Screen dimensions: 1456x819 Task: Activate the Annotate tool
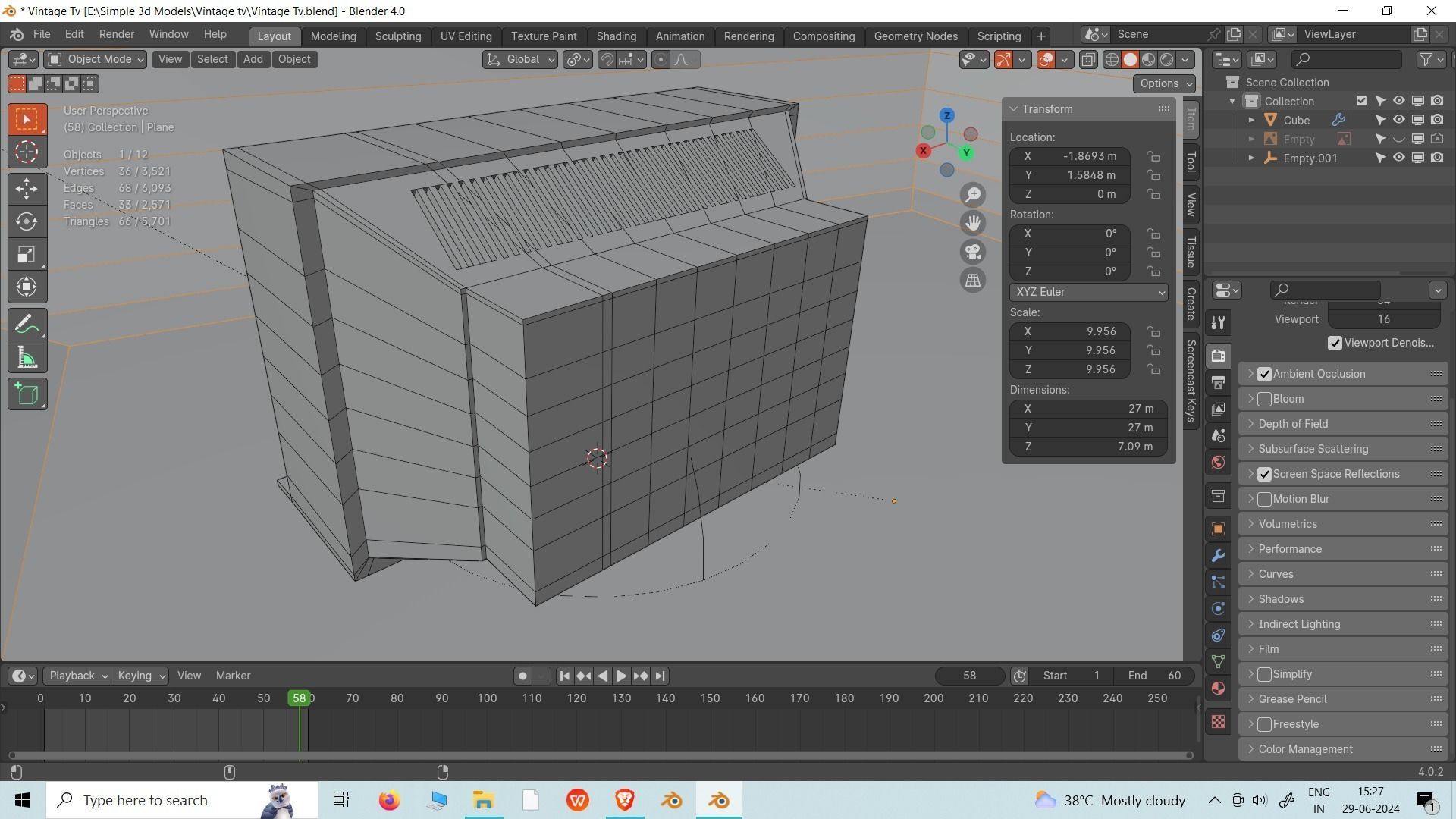click(27, 325)
